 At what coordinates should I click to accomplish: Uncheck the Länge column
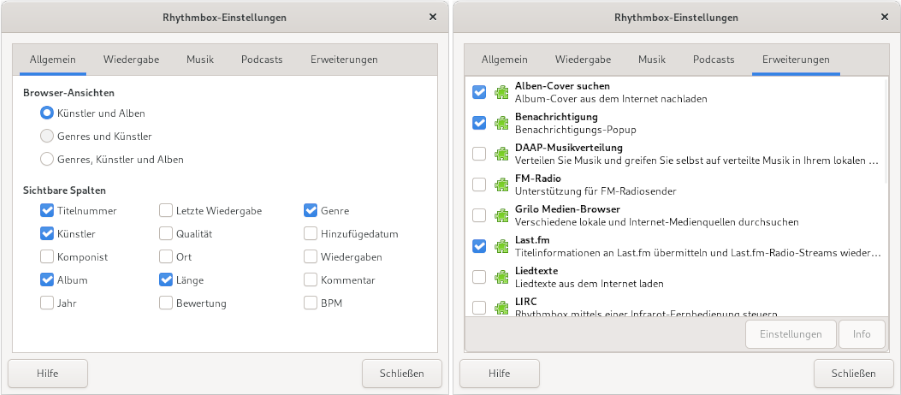click(166, 280)
